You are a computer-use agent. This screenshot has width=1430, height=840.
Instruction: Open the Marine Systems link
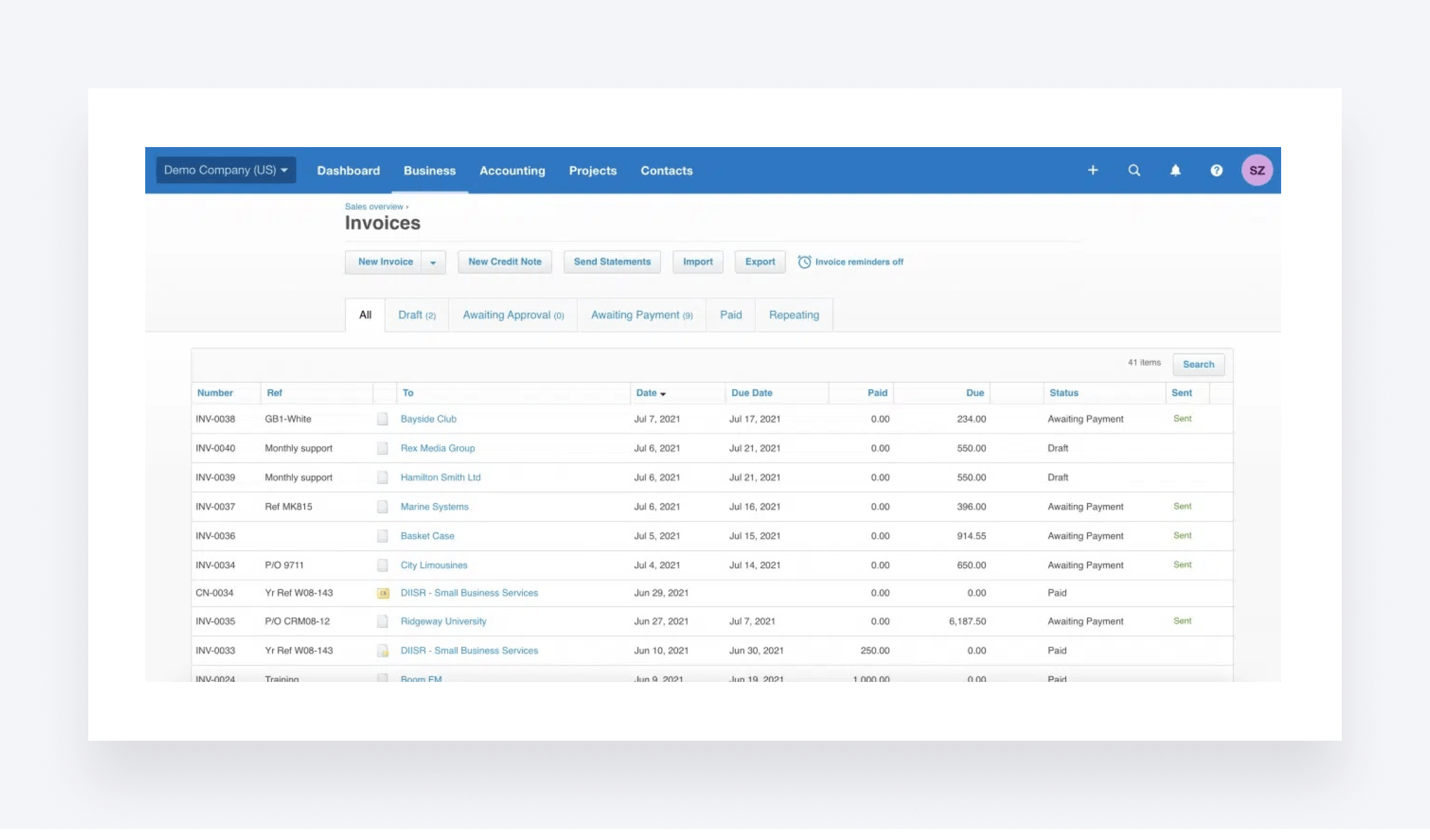(434, 507)
